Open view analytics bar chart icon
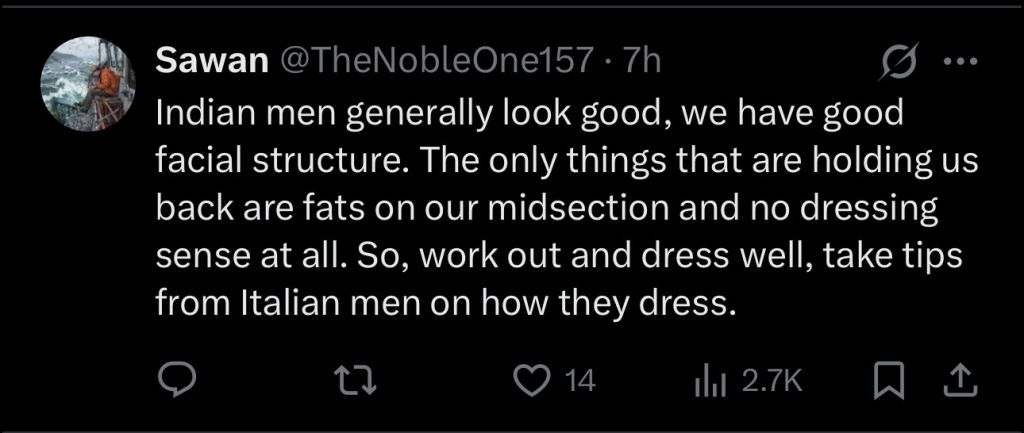Screen dimensions: 1024x433 pos(709,380)
